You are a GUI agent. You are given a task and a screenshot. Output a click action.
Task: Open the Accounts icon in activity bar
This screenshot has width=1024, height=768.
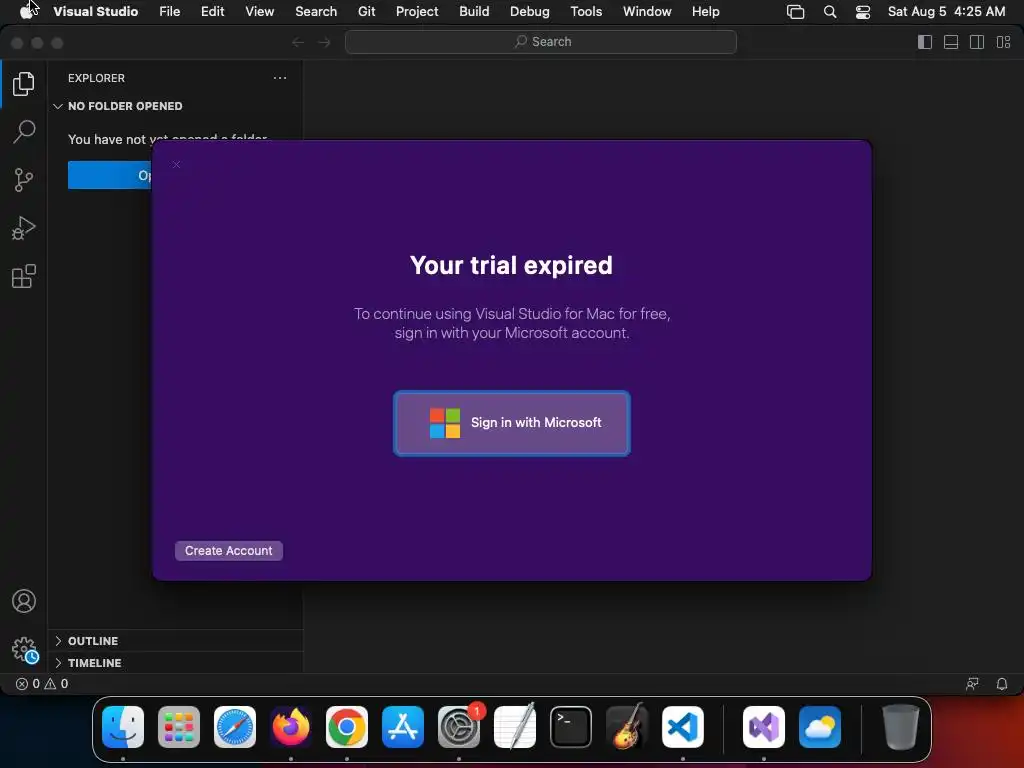(24, 601)
